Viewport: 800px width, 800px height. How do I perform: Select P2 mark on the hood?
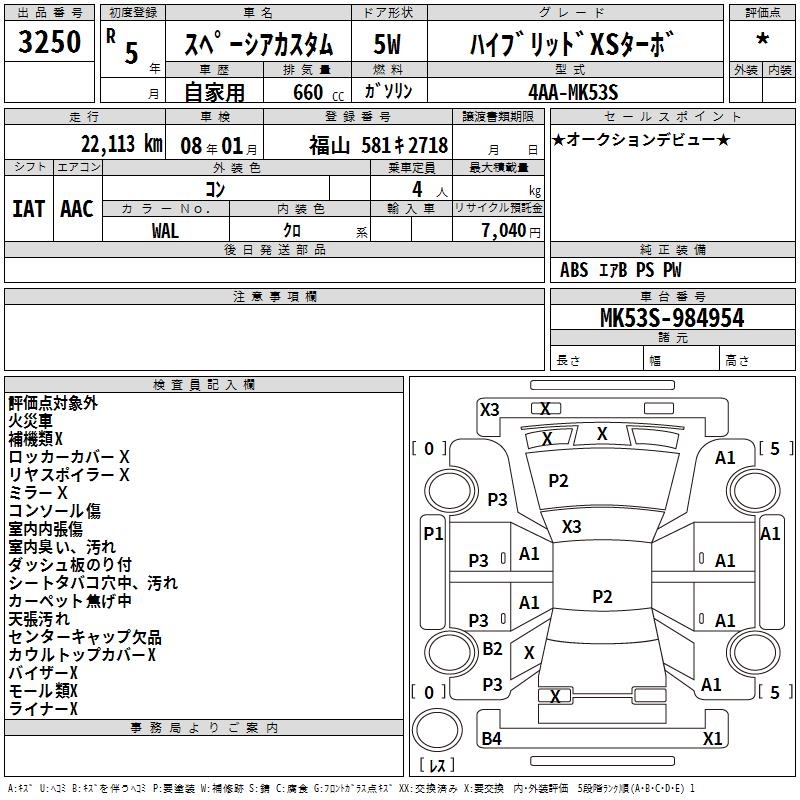coord(558,481)
